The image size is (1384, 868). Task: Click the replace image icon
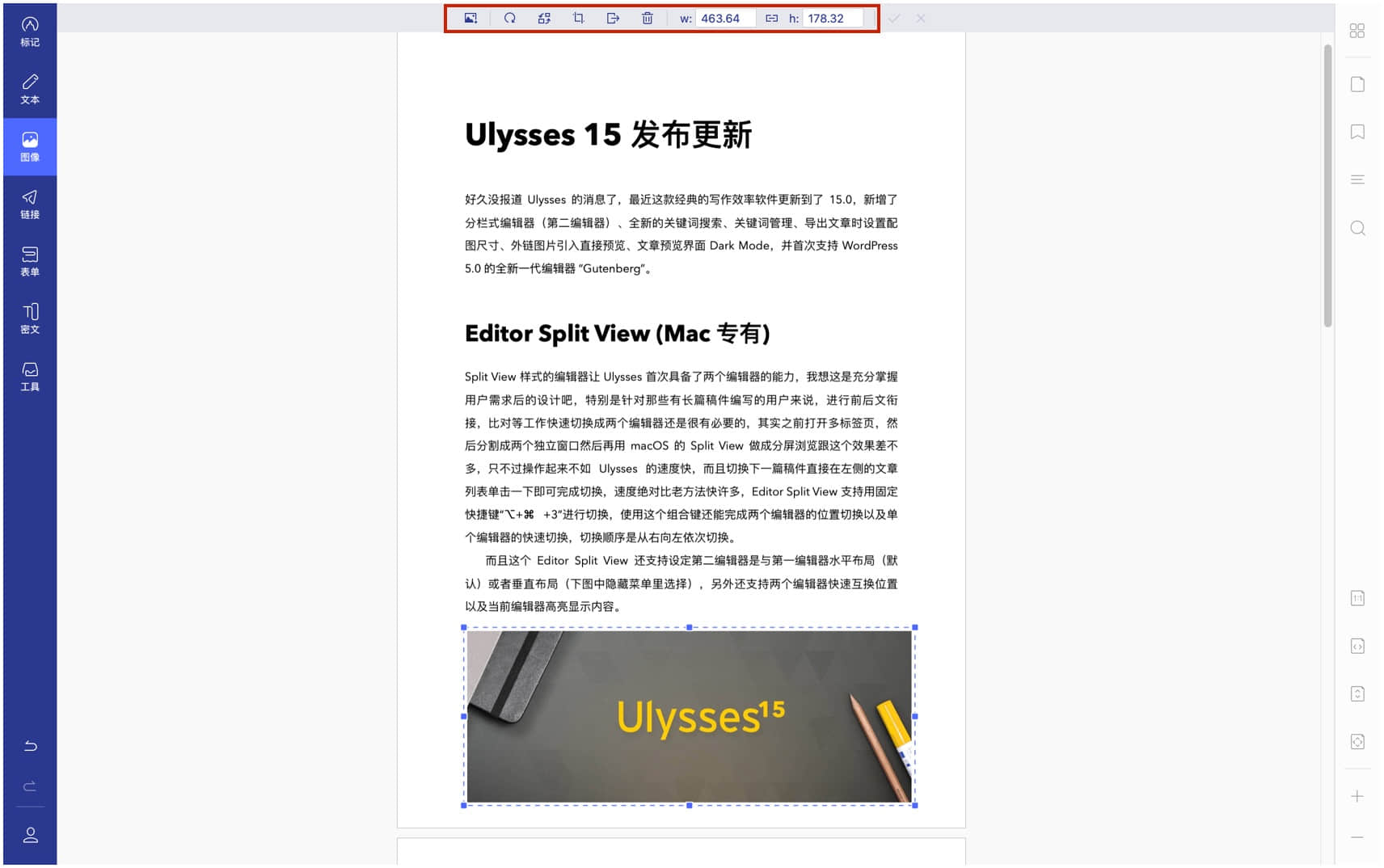coord(544,18)
